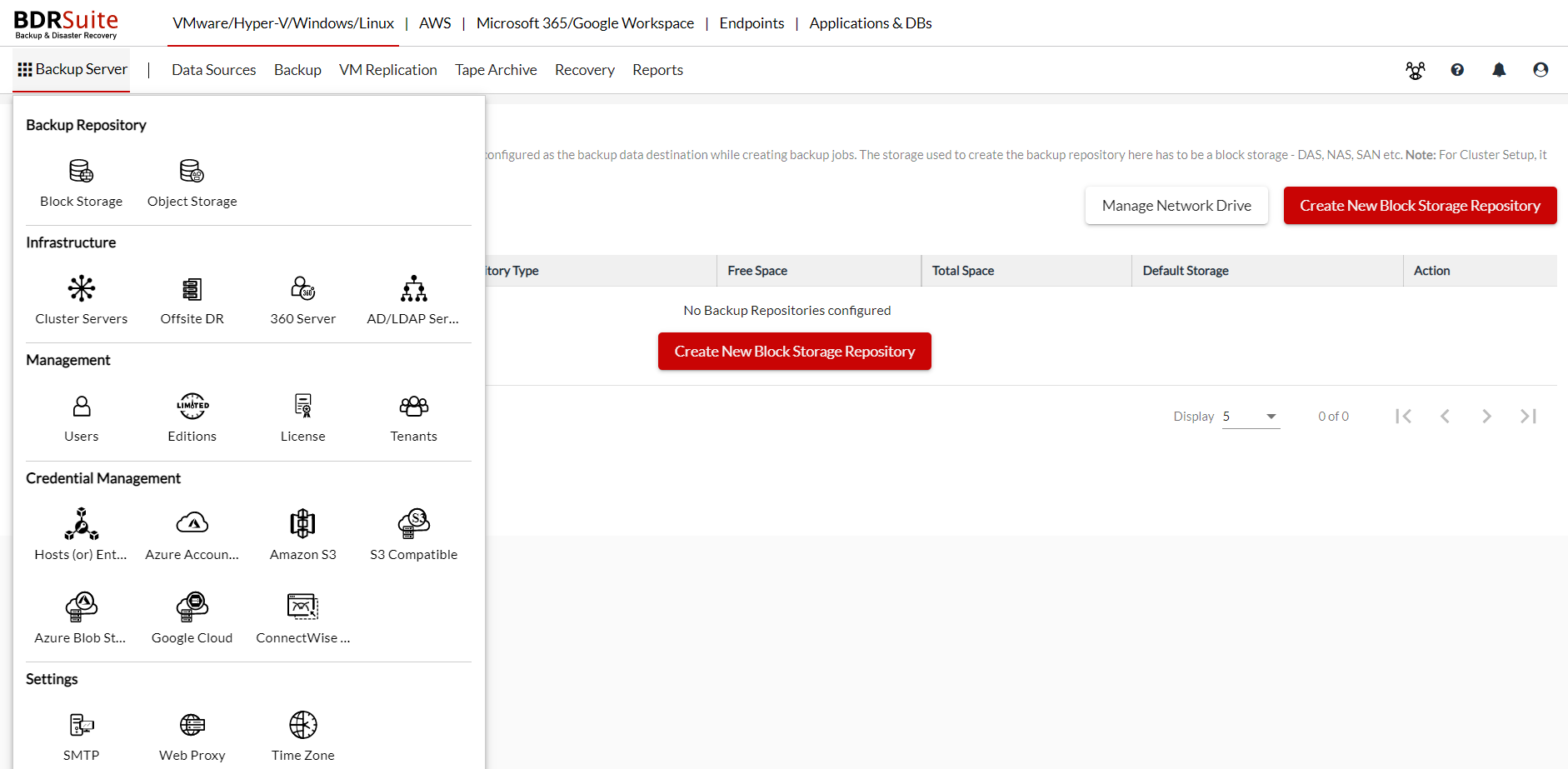
Task: Open user profile account icon
Action: [x=1541, y=70]
